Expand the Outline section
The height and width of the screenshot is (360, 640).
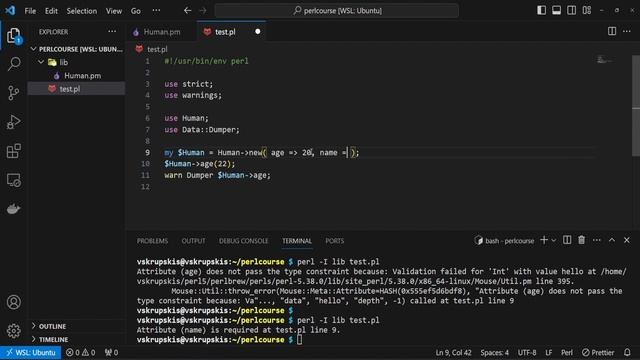tap(76, 326)
